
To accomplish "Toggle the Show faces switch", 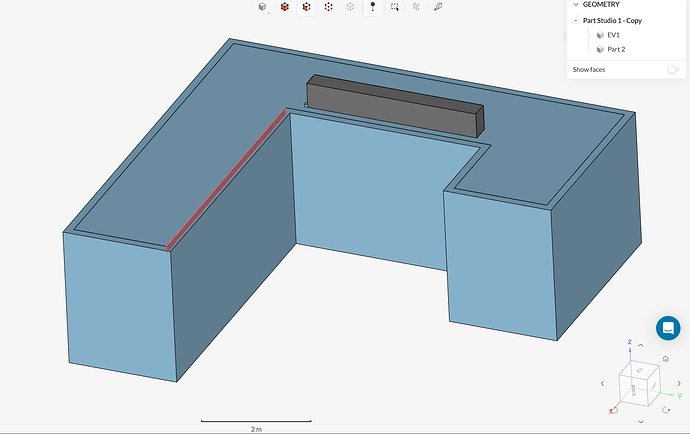I will point(673,70).
